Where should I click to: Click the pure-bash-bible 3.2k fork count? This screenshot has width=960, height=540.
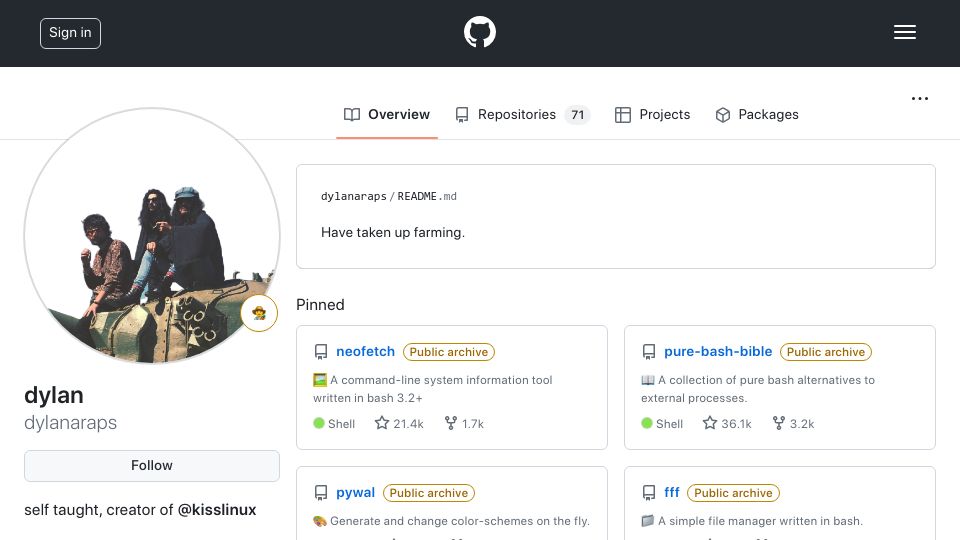click(802, 424)
